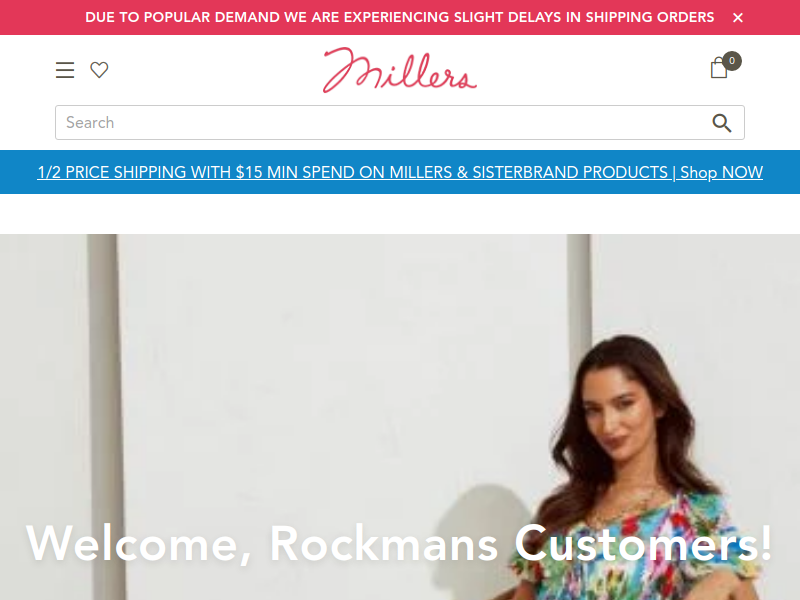Dismiss the shipping delays announcement banner
This screenshot has height=600, width=800.
pos(738,18)
